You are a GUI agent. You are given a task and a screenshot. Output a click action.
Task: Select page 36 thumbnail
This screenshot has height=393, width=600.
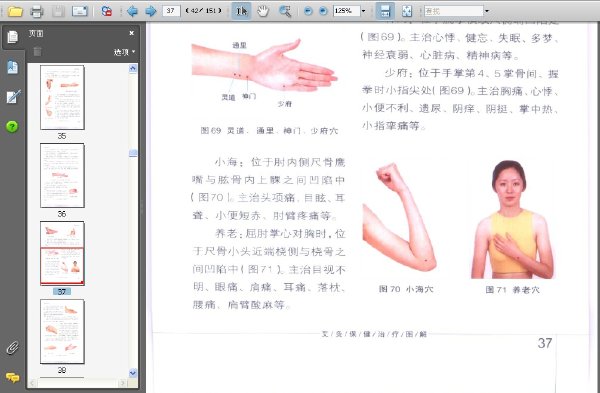tap(62, 175)
